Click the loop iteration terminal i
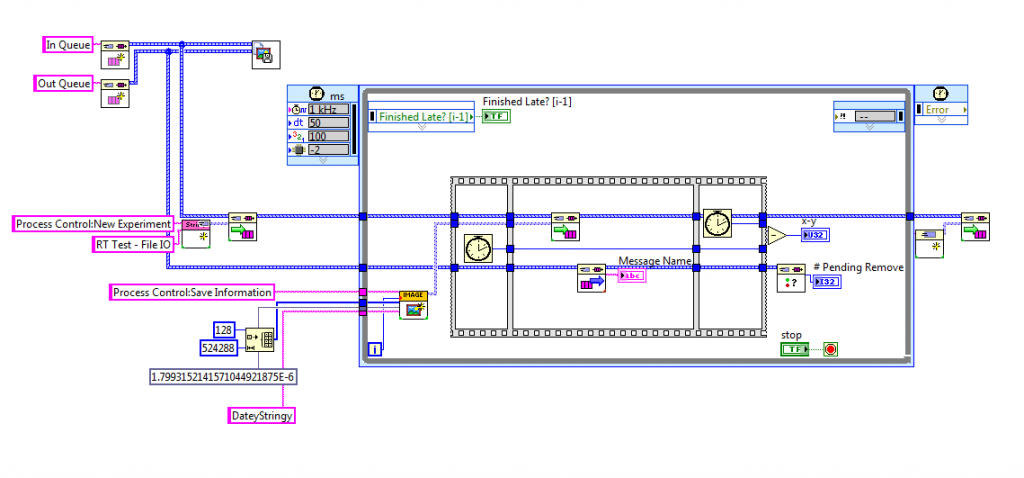Image resolution: width=1024 pixels, height=478 pixels. coord(375,349)
